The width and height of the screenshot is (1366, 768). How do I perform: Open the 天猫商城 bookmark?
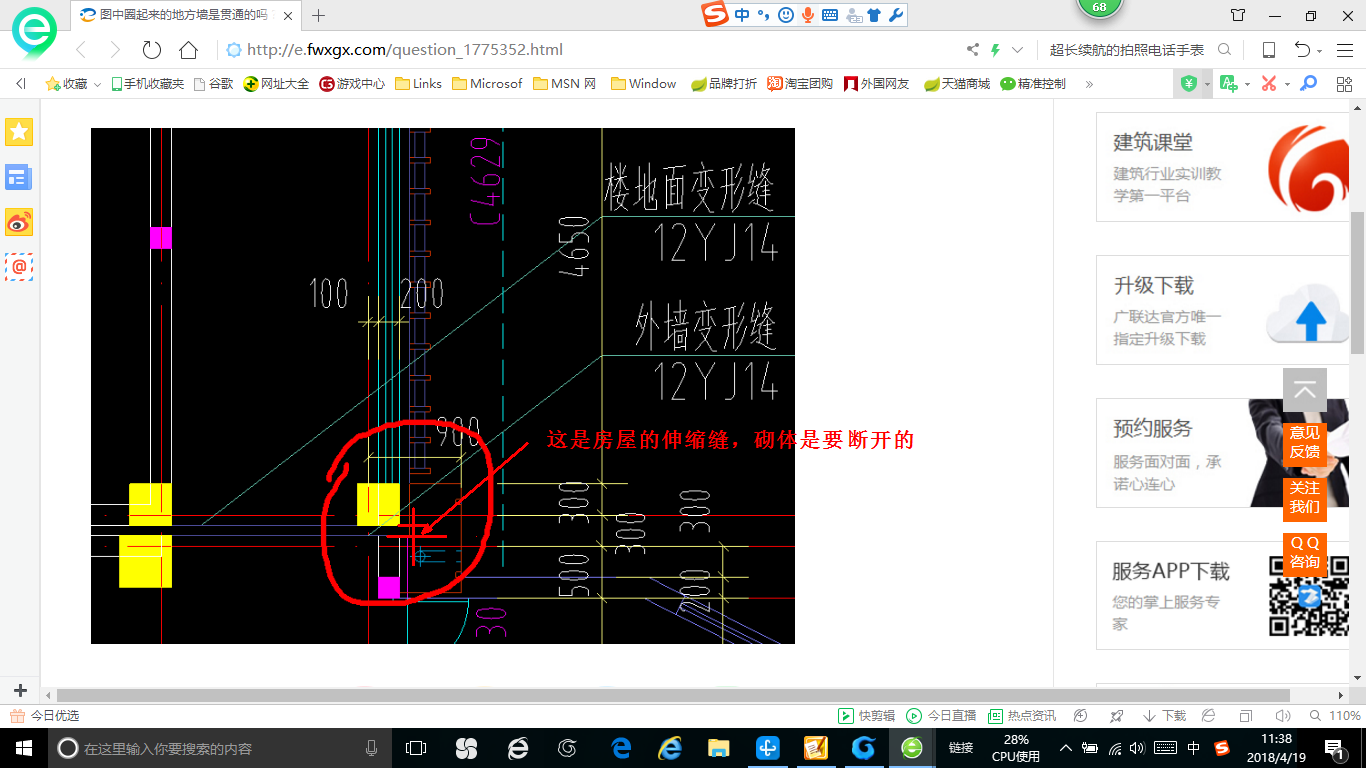click(x=957, y=84)
